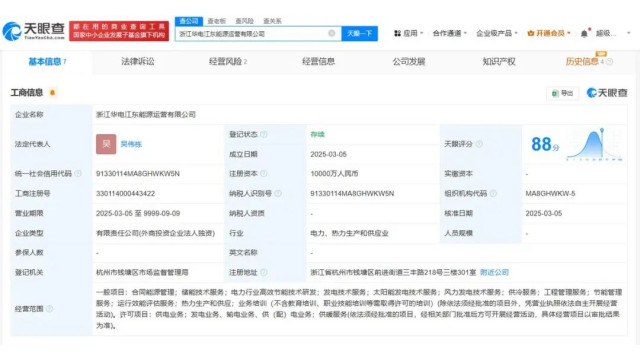Clear the search box with the X icon
The height and width of the screenshot is (360, 640).
pos(332,33)
